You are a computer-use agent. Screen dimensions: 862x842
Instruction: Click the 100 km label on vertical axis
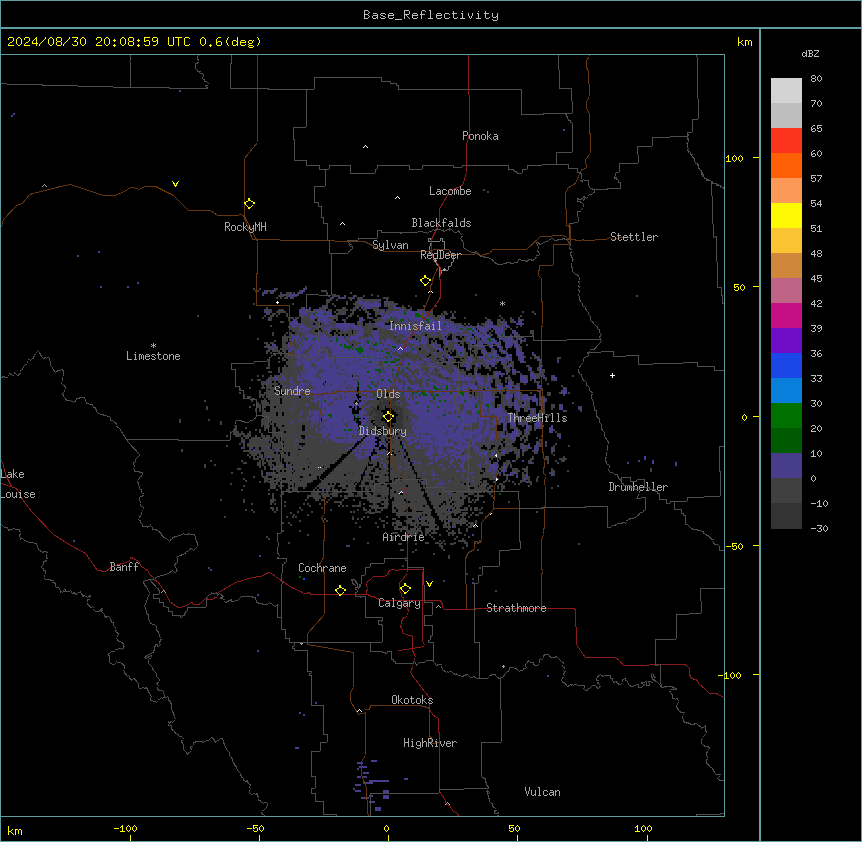tap(734, 158)
